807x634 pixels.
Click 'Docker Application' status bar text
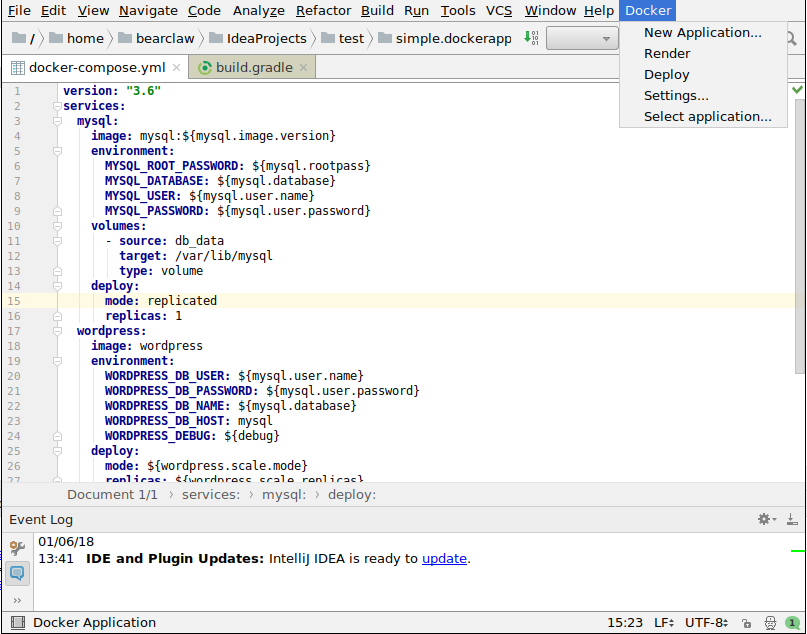pyautogui.click(x=94, y=623)
